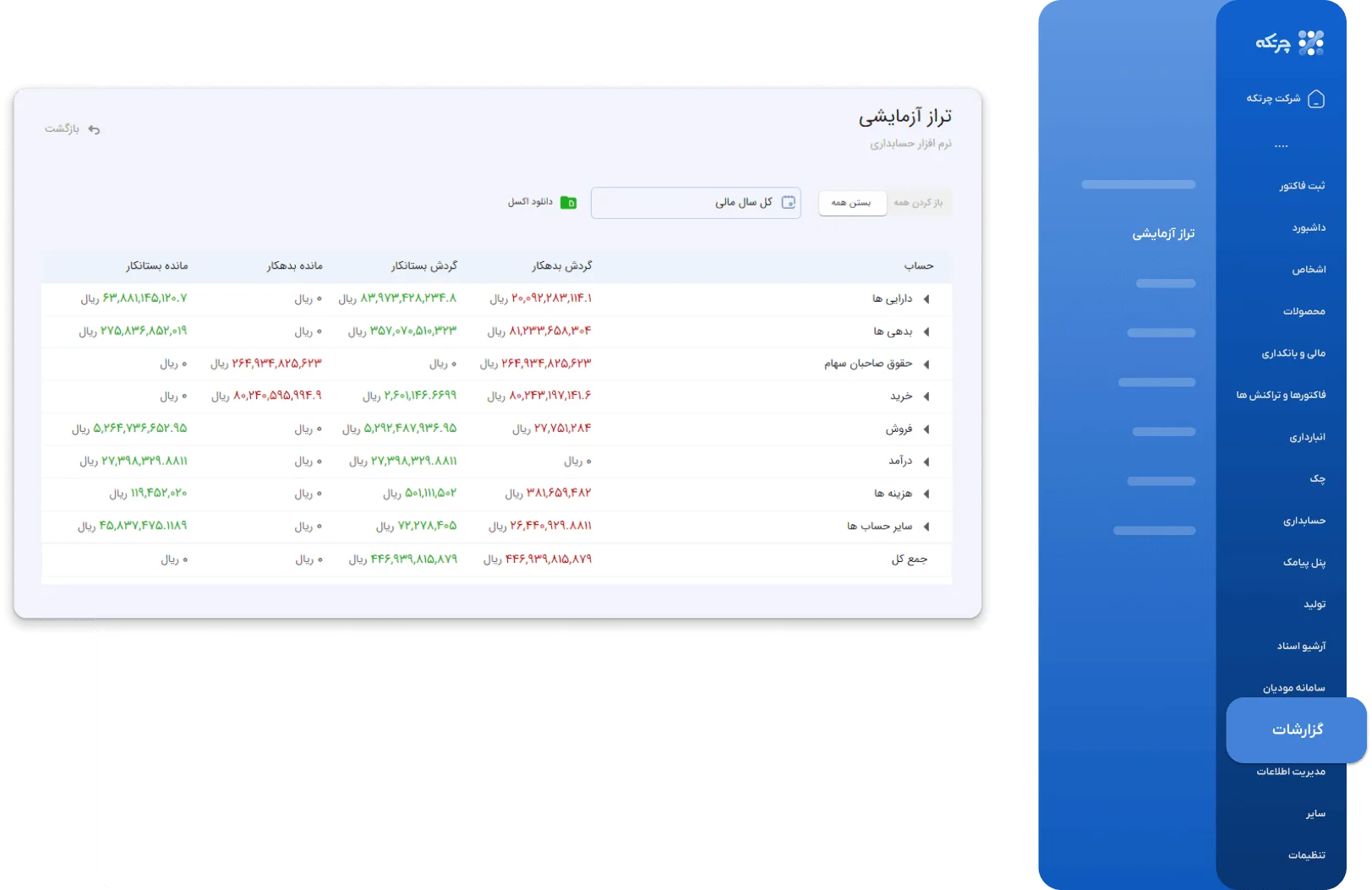Select گزارشات in the sidebar
This screenshot has width=1372, height=890.
(1297, 729)
